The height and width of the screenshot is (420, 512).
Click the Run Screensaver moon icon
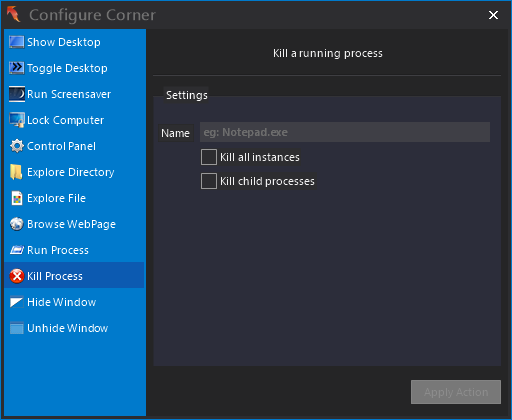[17, 94]
